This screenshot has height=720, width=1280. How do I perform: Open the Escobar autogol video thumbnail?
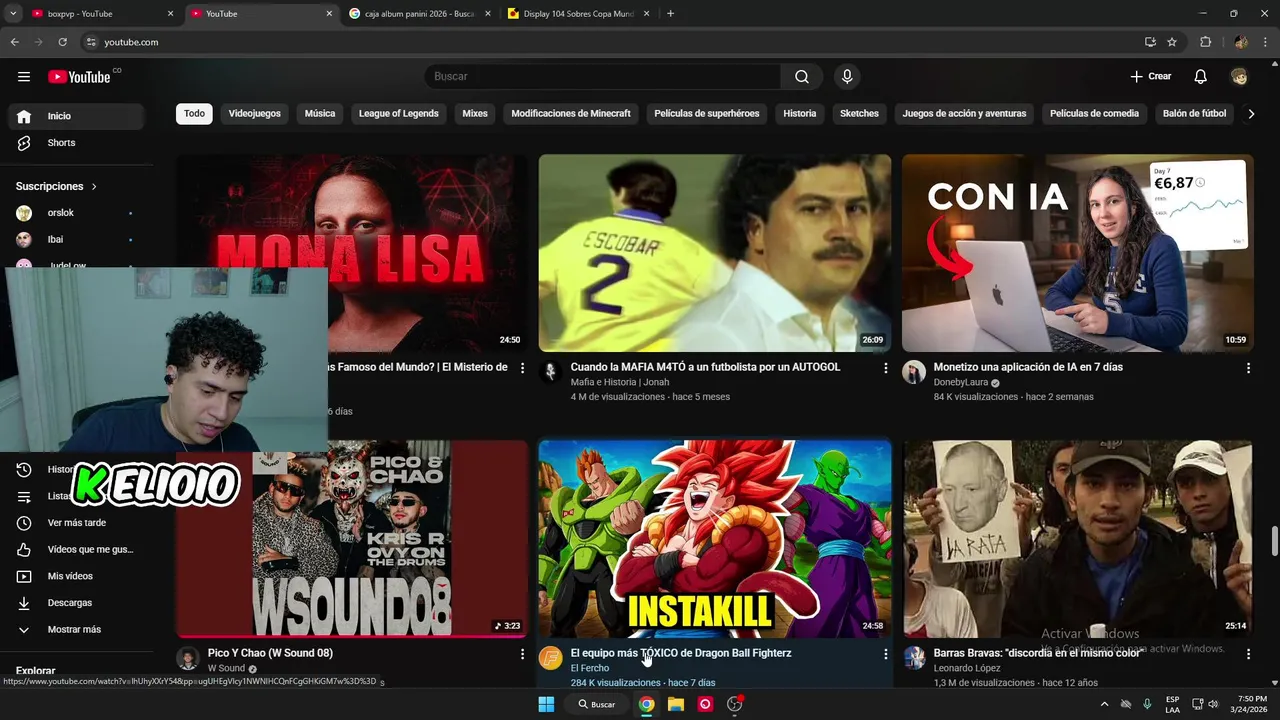pyautogui.click(x=714, y=253)
